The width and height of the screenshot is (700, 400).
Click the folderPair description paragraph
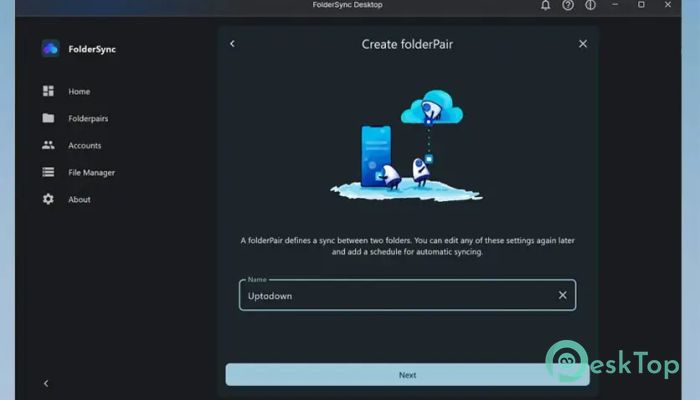[407, 246]
